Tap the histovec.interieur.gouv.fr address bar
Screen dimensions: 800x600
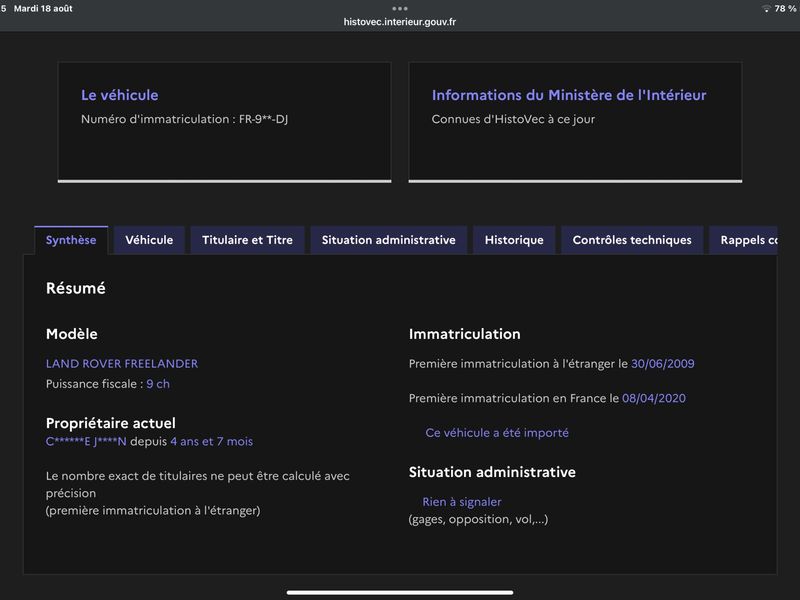click(399, 22)
